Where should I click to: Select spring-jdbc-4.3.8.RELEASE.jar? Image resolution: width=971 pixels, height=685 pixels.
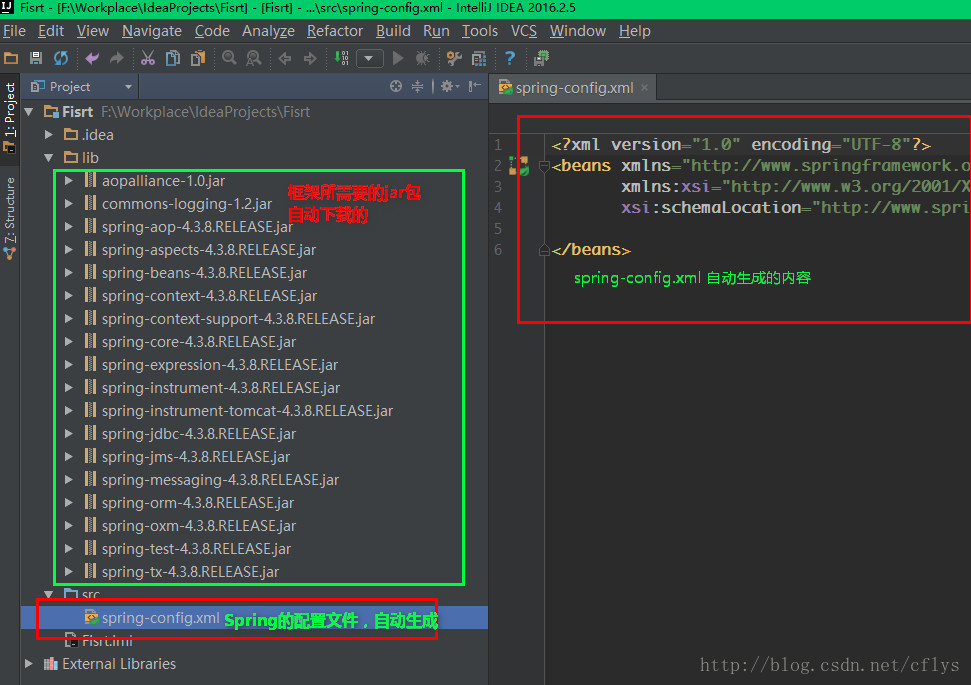point(199,434)
